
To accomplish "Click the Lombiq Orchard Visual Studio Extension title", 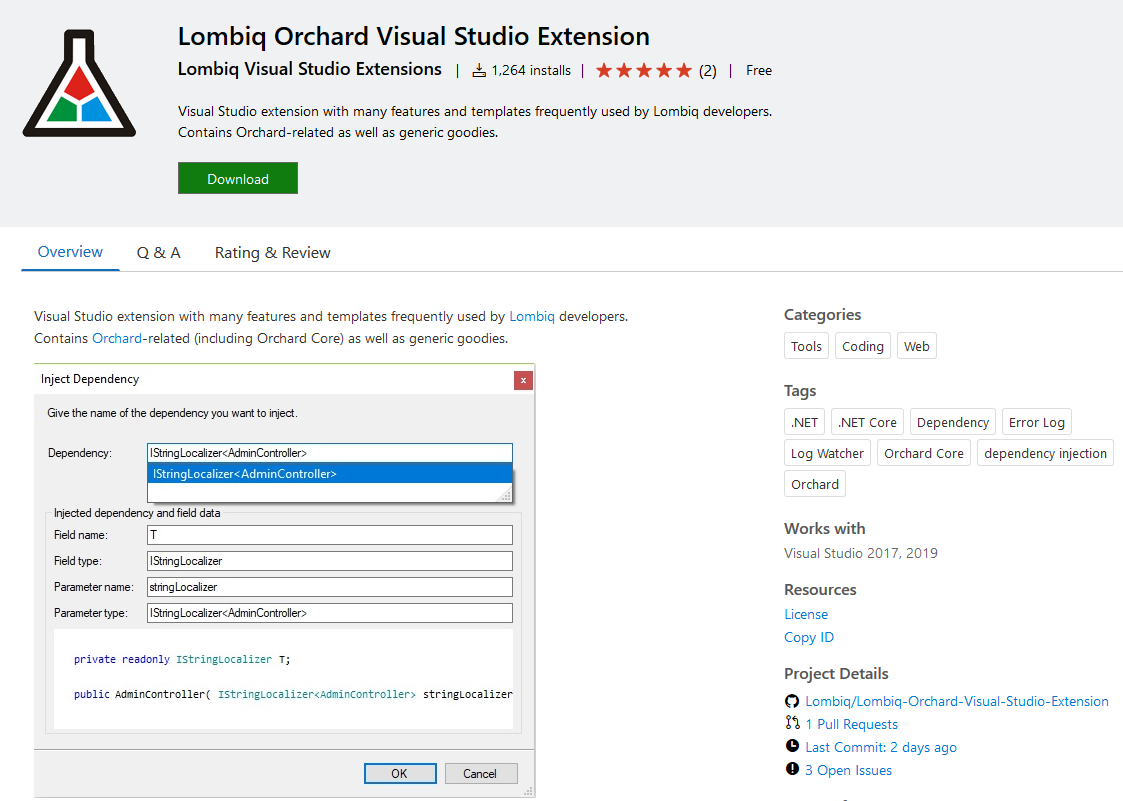I will pos(414,36).
